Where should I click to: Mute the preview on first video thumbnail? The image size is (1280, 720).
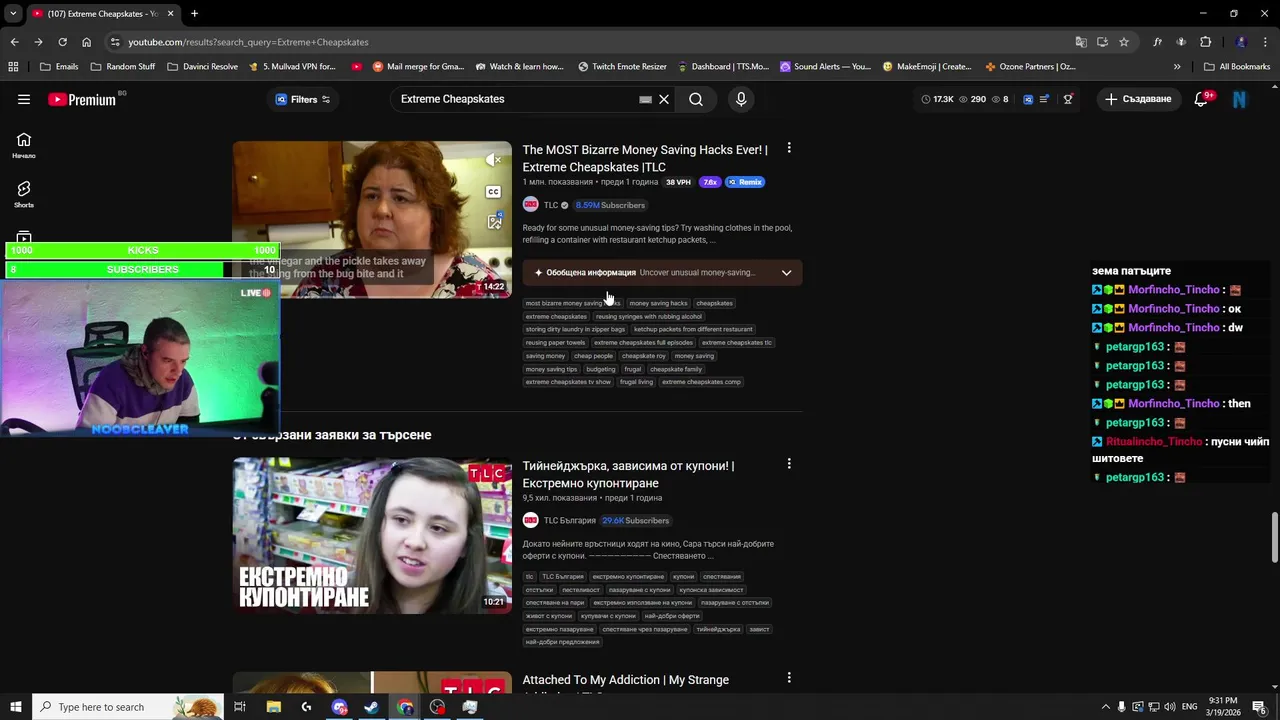[494, 160]
